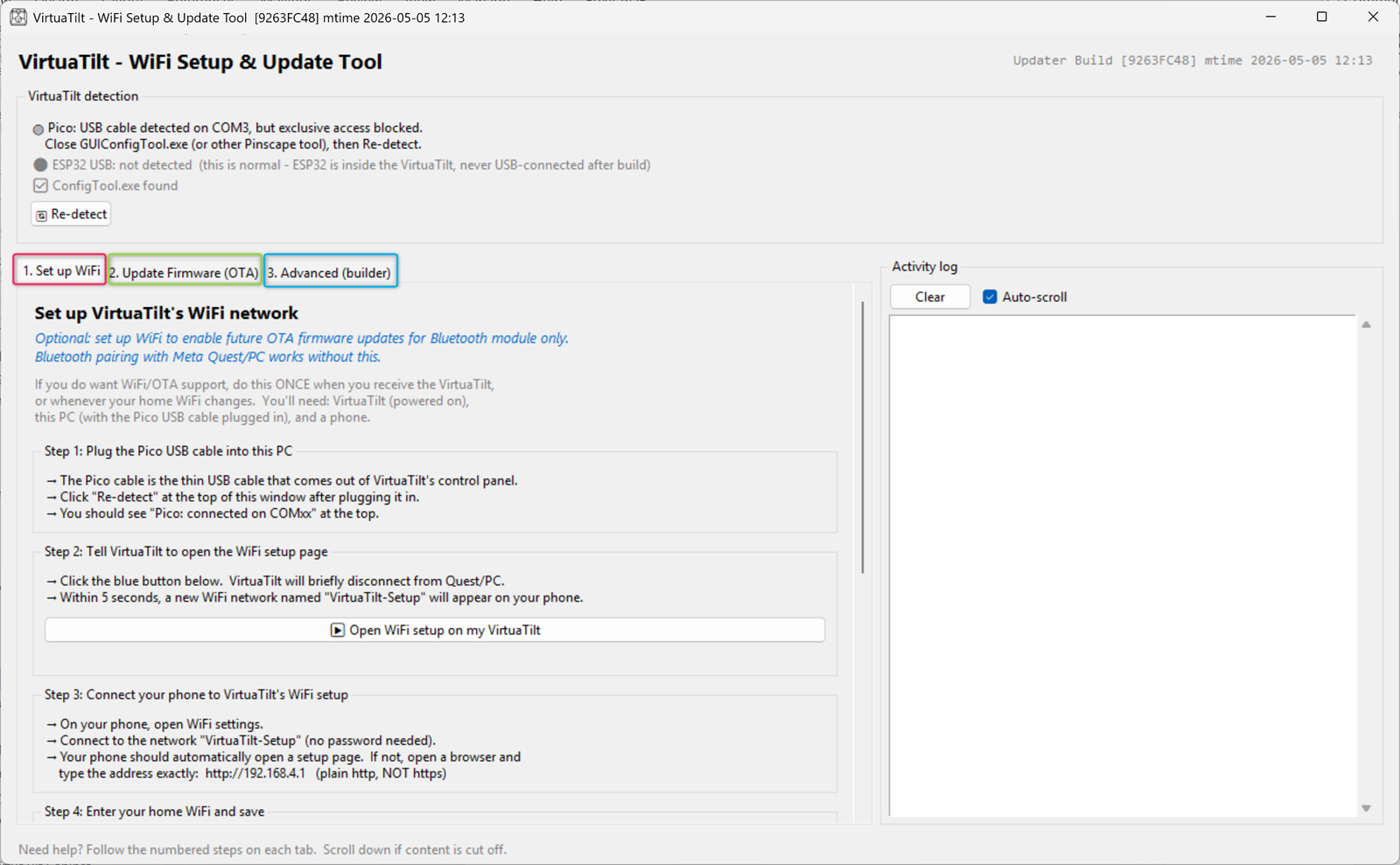Click the "Step 3: Connect your phone" label
Viewport: 1400px width, 865px height.
point(197,694)
